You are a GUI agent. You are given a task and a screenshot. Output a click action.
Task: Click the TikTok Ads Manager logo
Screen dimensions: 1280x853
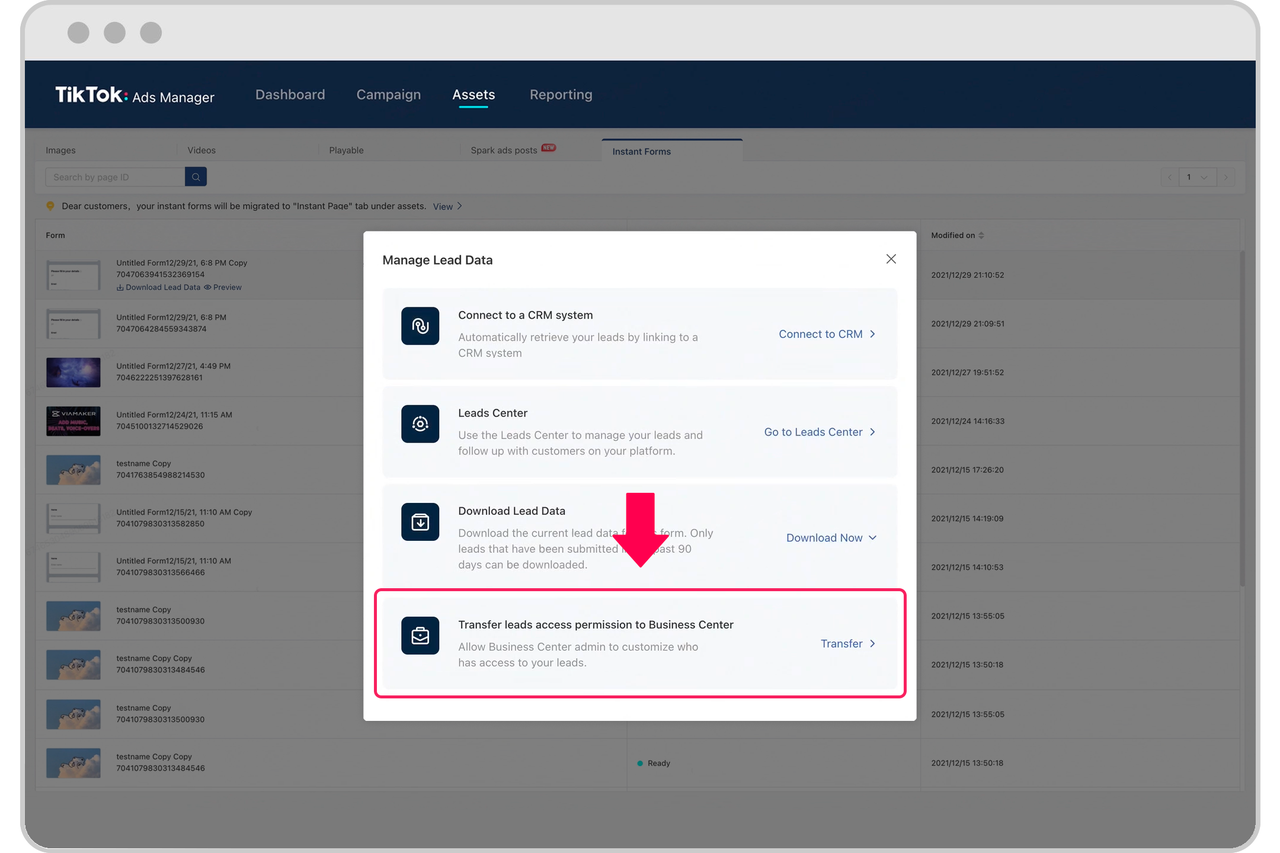[135, 95]
